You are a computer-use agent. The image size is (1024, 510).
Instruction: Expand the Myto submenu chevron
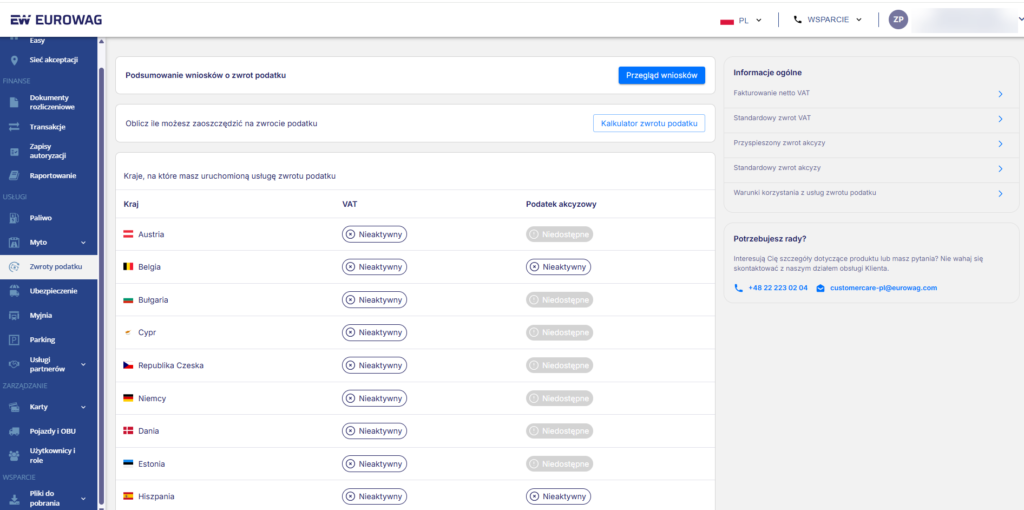[x=84, y=243]
